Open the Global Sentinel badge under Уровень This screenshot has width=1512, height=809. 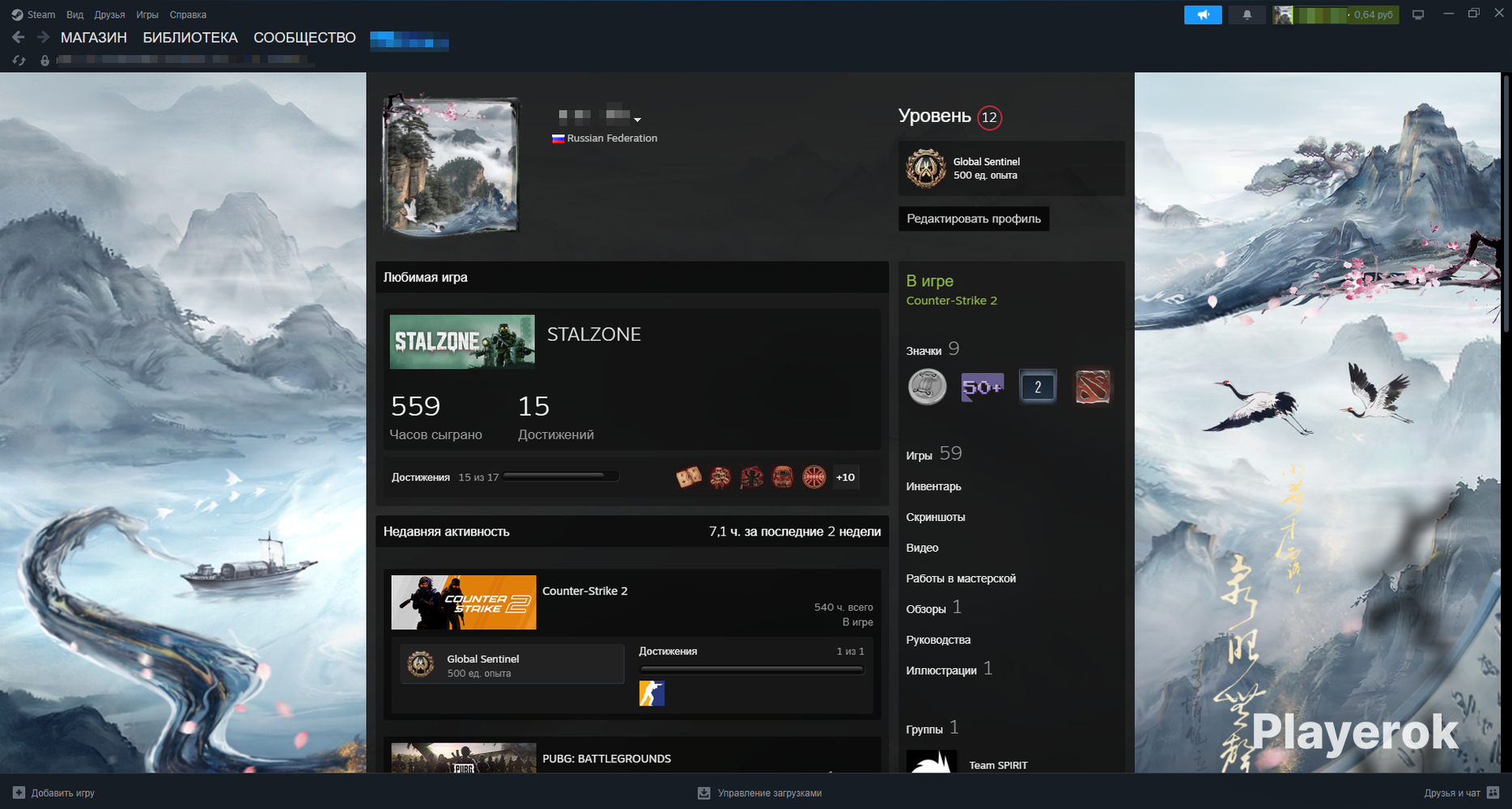tap(1011, 168)
